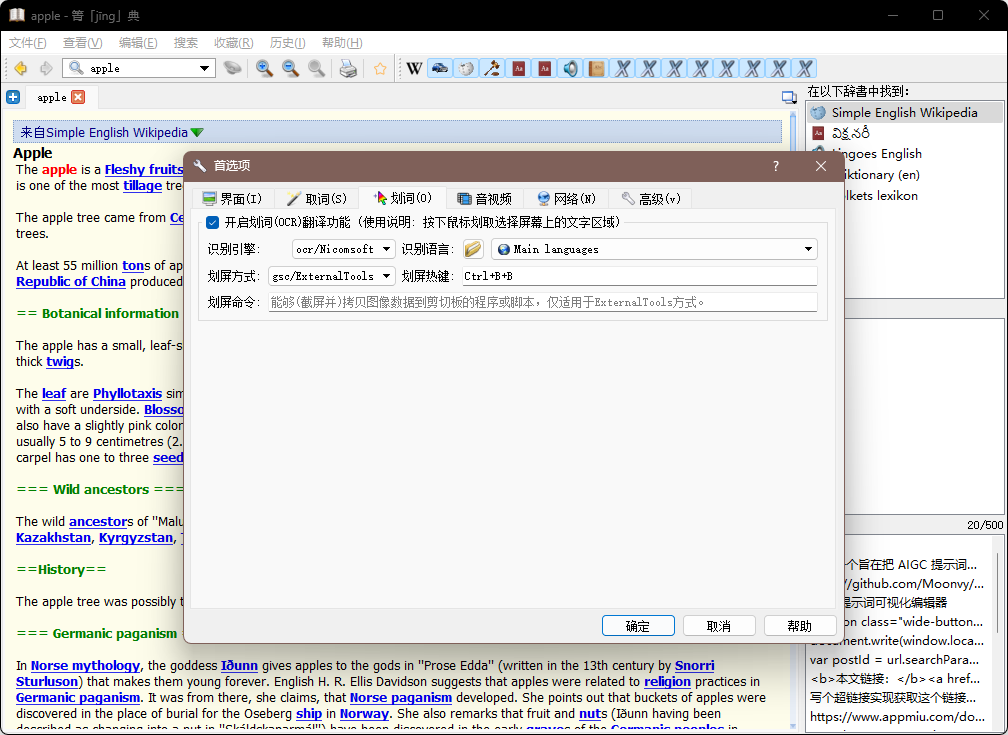1008x735 pixels.
Task: Click 取消 to cancel preferences
Action: click(719, 626)
